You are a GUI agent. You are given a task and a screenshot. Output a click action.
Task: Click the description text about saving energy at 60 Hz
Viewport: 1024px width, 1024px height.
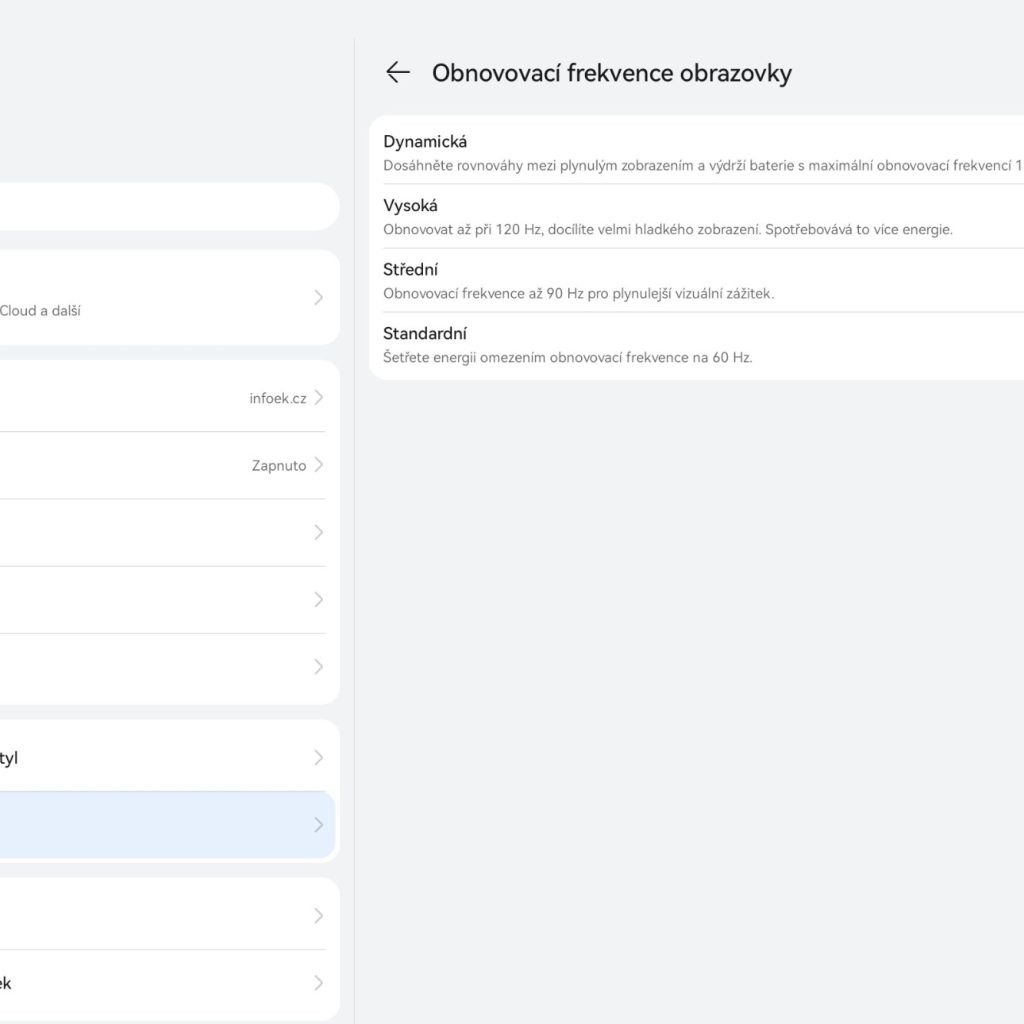[x=567, y=357]
